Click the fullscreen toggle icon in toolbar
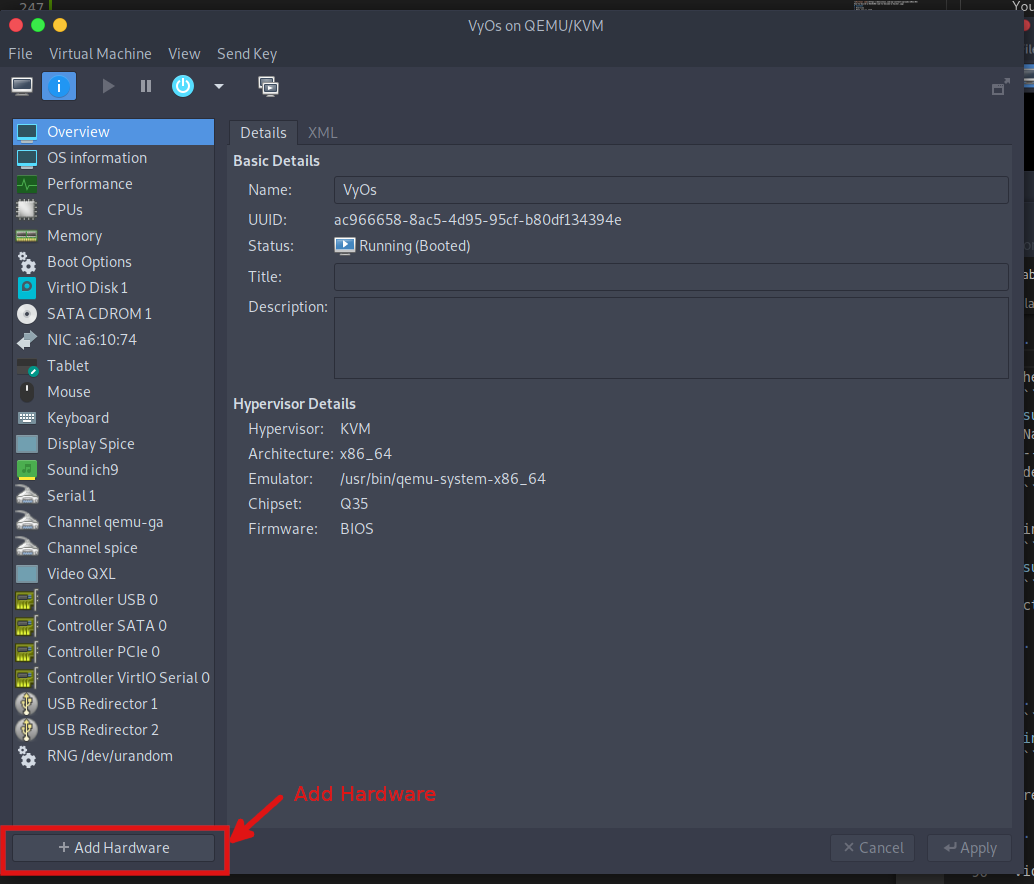The width and height of the screenshot is (1034, 884). [1000, 87]
